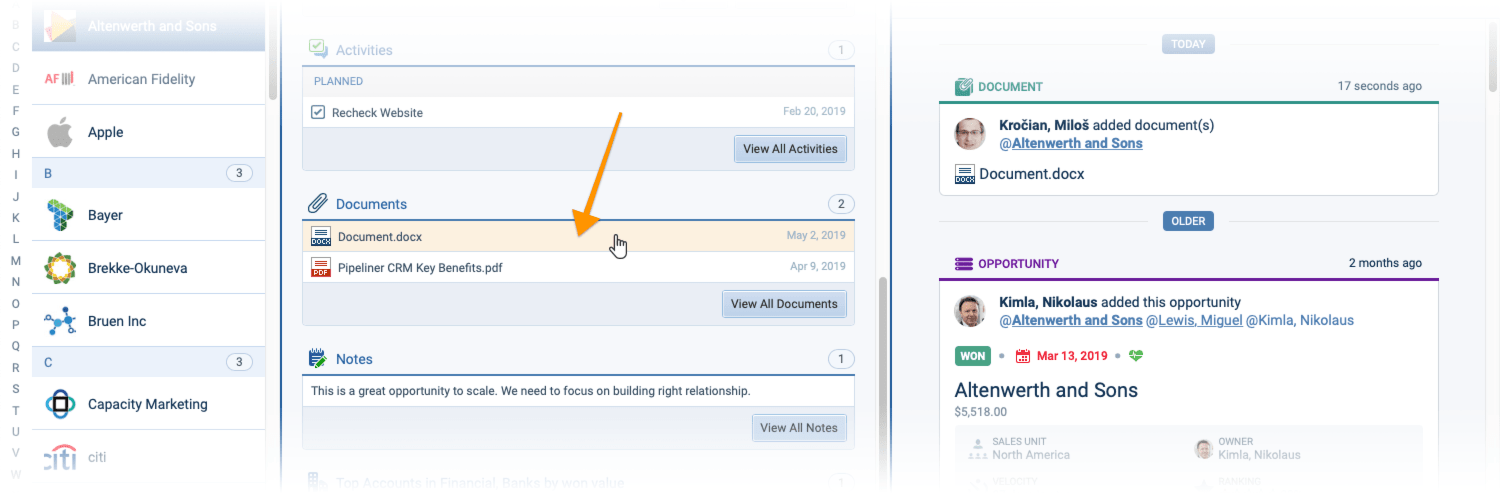The image size is (1500, 493).
Task: Toggle the Recheck Website task checkbox
Action: point(318,113)
